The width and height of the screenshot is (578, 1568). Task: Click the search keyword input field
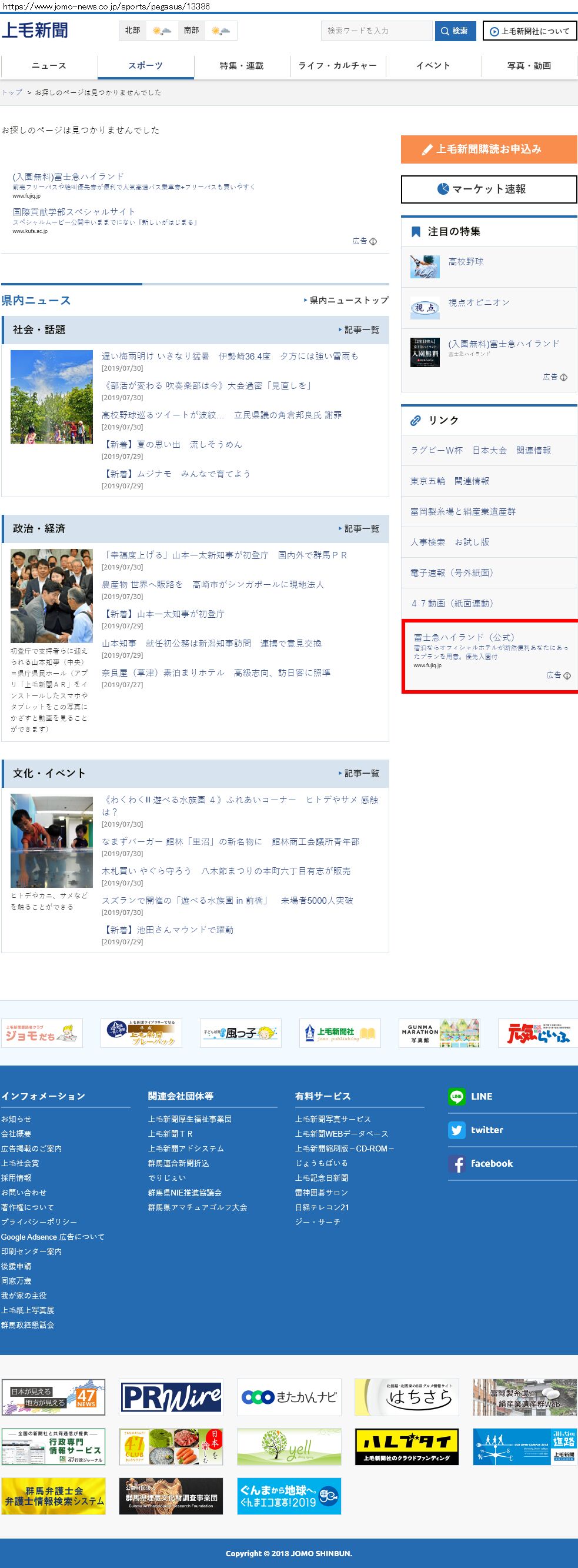(x=376, y=31)
